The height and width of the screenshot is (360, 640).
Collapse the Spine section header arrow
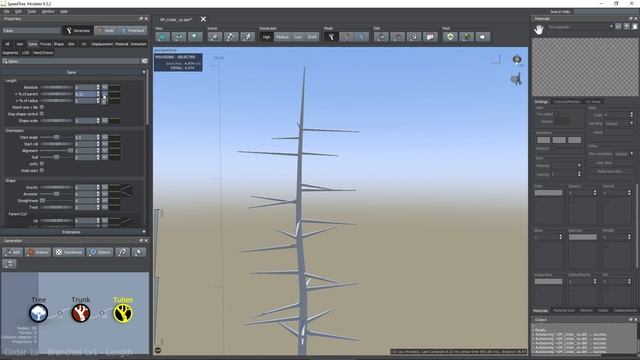(x=144, y=72)
